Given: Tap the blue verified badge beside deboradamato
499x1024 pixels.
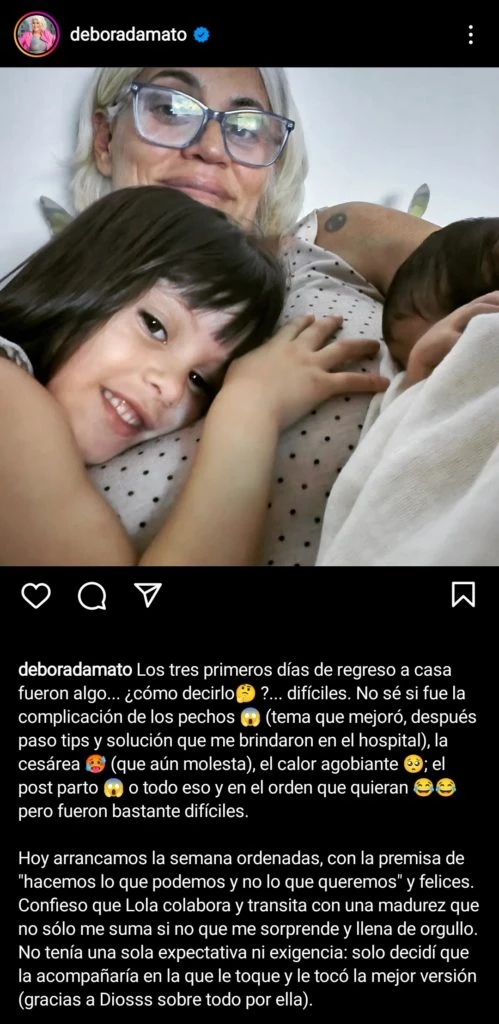Looking at the screenshot, I should [x=202, y=35].
